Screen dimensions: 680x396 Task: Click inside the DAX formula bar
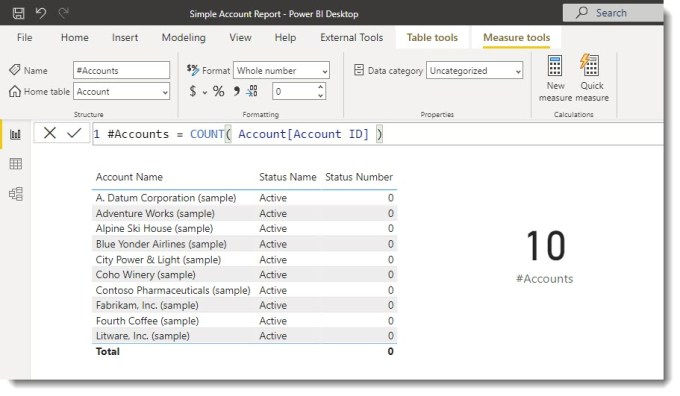tap(377, 134)
